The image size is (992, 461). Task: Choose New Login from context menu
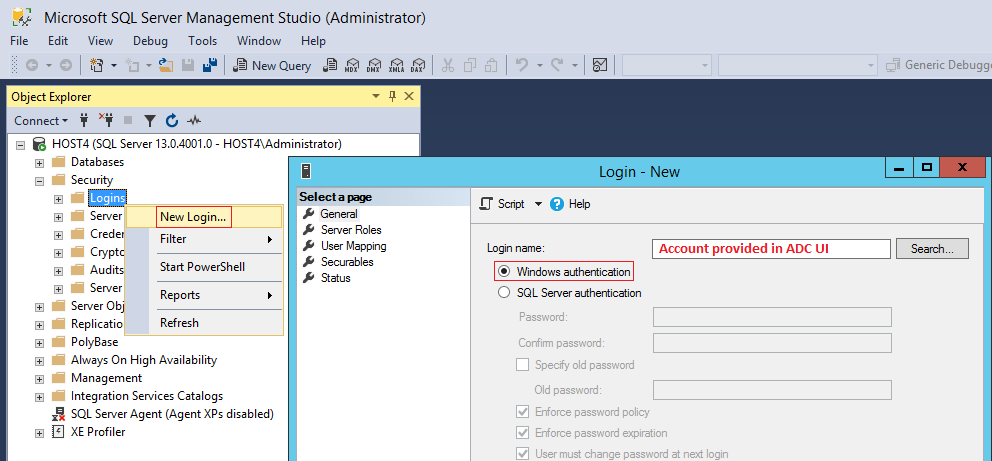pyautogui.click(x=194, y=216)
